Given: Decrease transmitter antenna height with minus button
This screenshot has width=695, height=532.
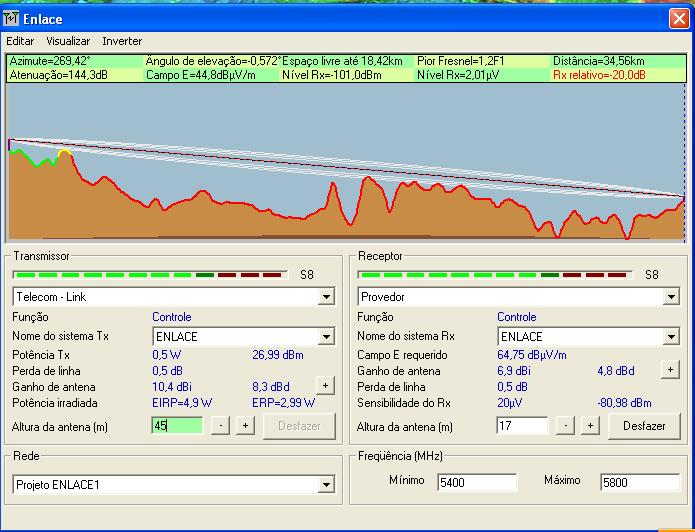Looking at the screenshot, I should point(222,426).
